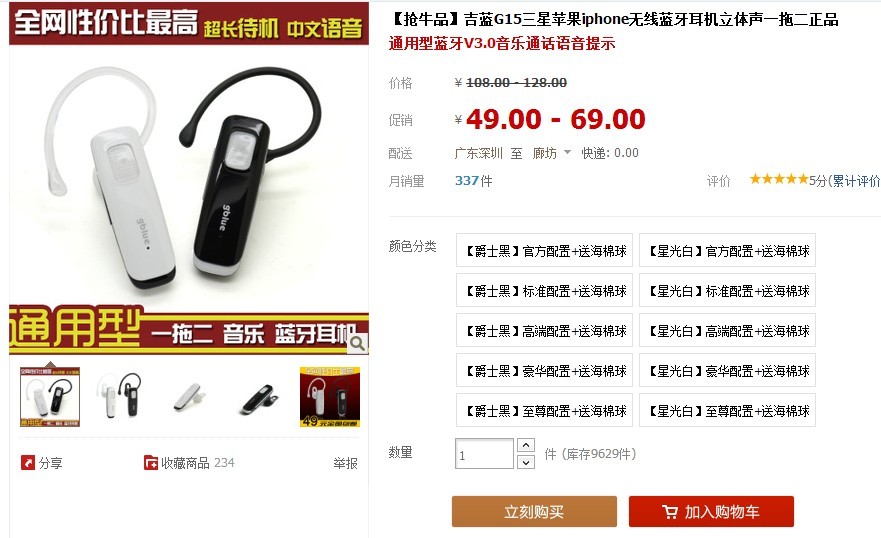Click the red share arrow icon
This screenshot has width=881, height=538.
tap(28, 463)
